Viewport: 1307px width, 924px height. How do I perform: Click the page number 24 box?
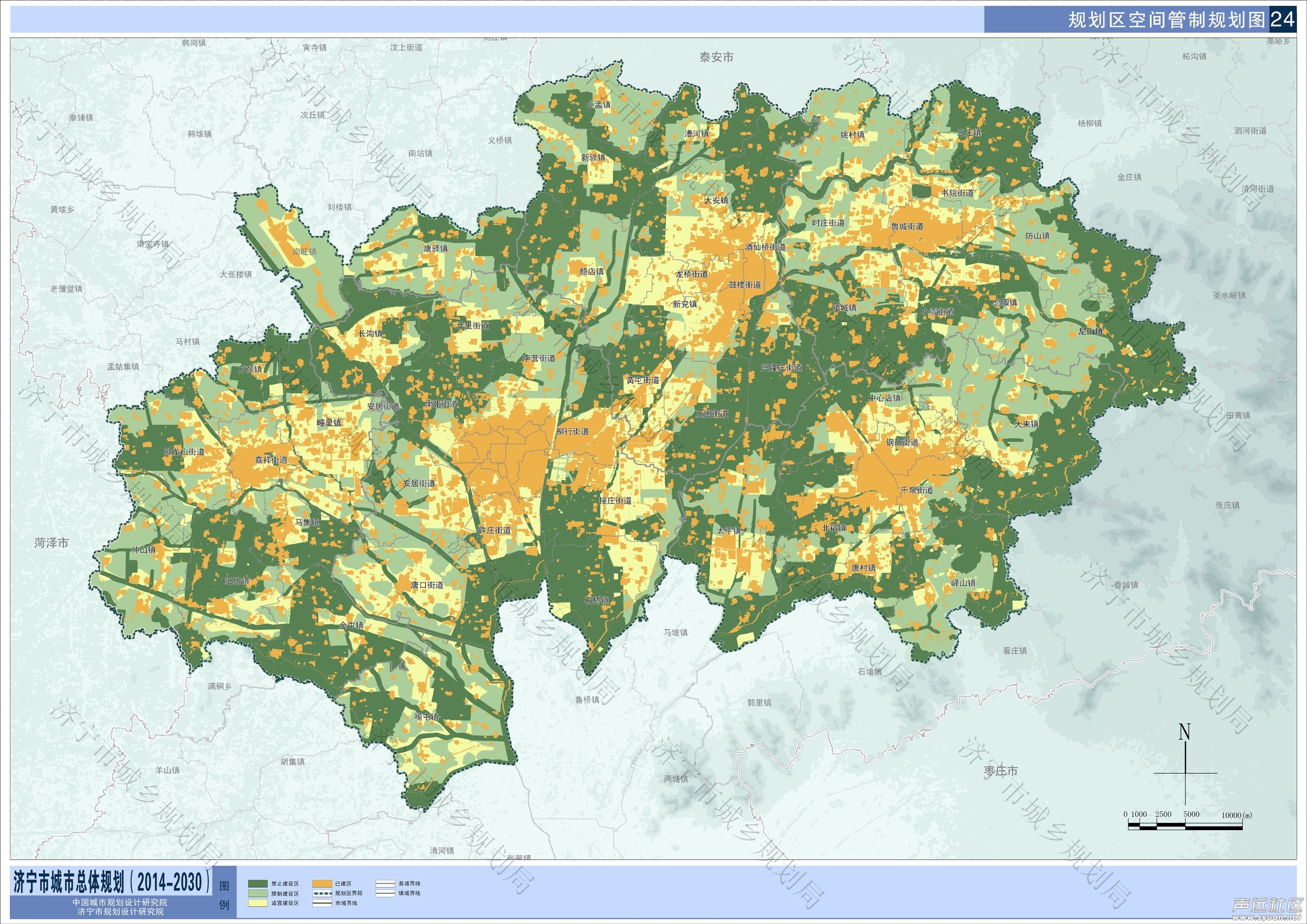tap(1282, 19)
